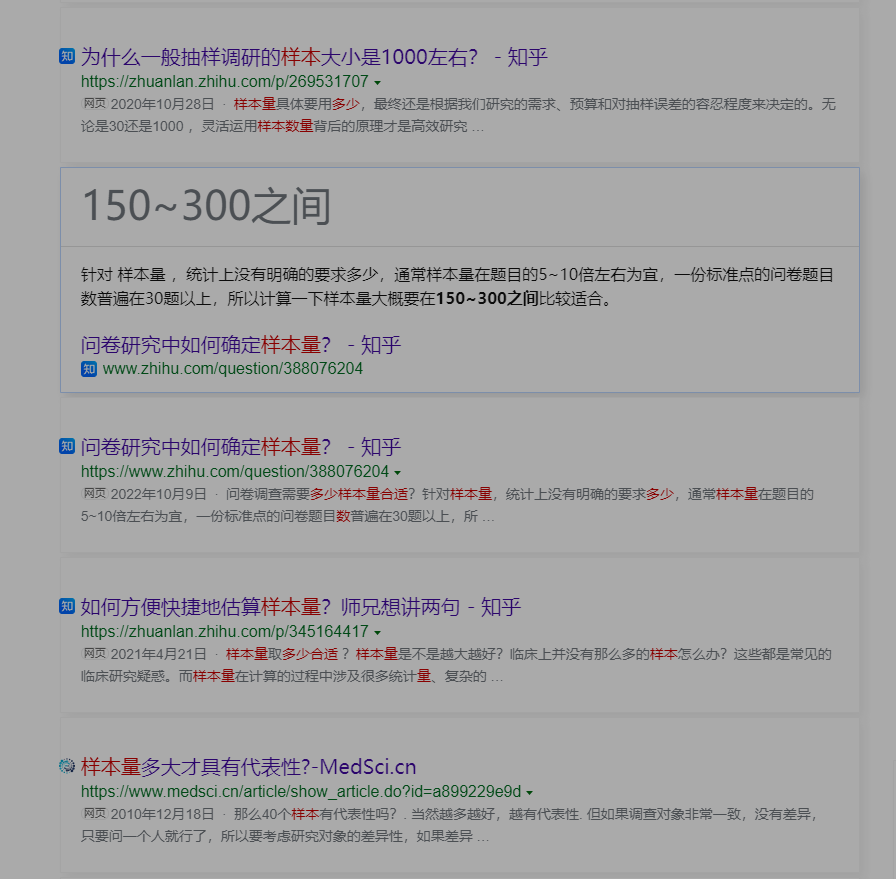Open the URL https://www.zhihu.com/question/388076204
Screen dimensions: 896x879
235,472
